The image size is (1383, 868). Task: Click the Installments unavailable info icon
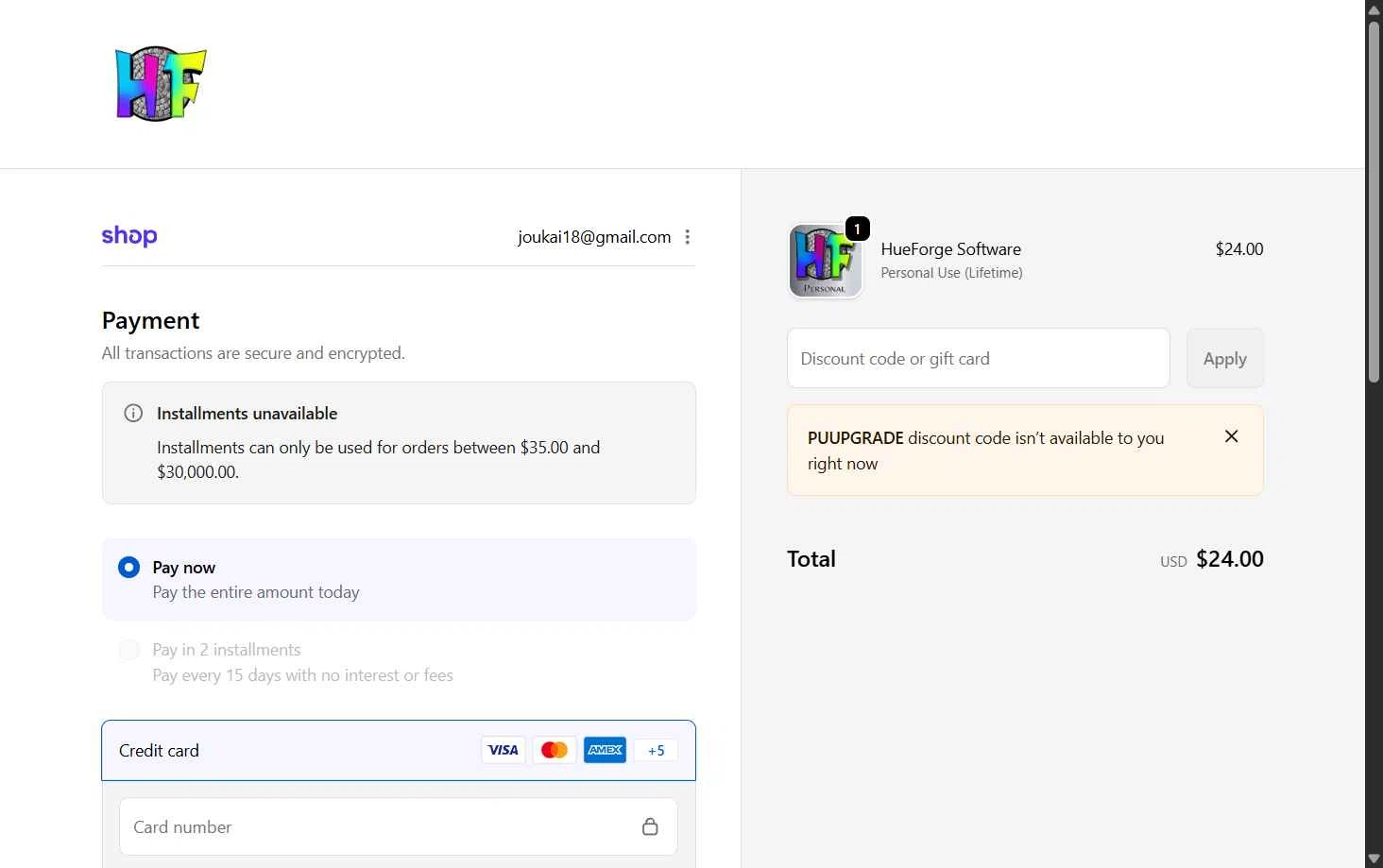click(133, 413)
